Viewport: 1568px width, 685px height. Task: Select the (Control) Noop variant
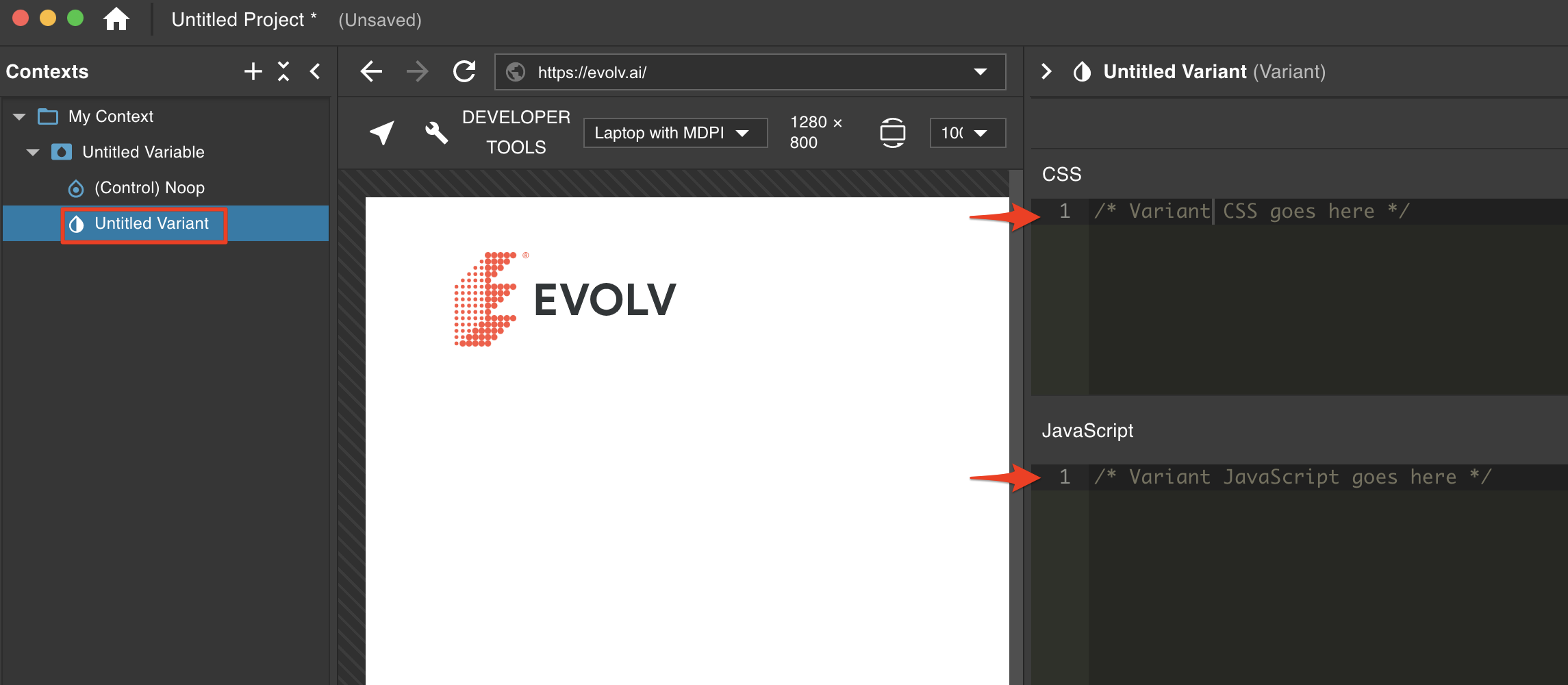pyautogui.click(x=149, y=187)
